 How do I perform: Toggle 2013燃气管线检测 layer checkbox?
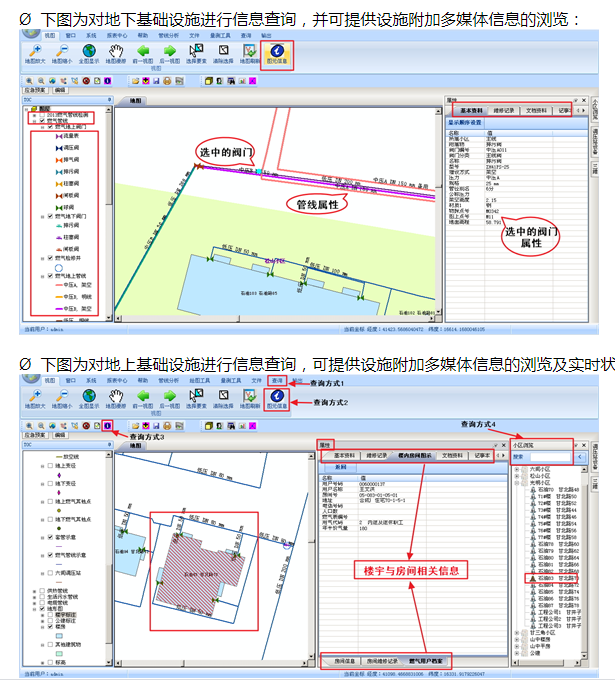41,115
